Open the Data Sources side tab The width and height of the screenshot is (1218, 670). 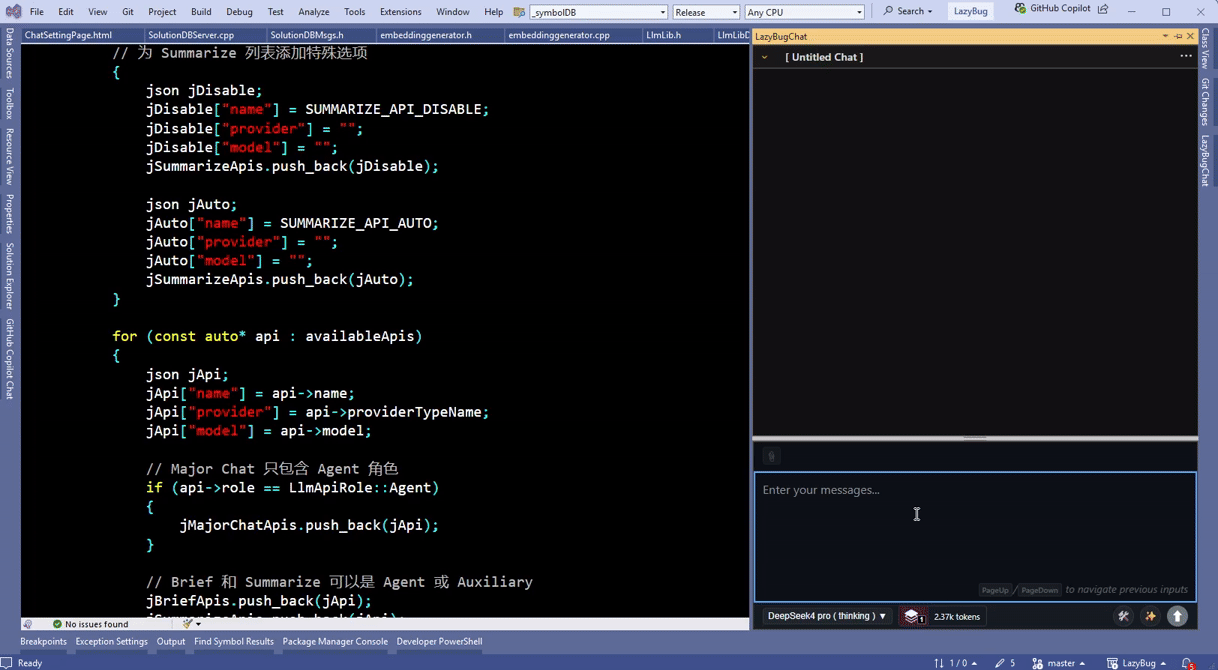pos(9,54)
